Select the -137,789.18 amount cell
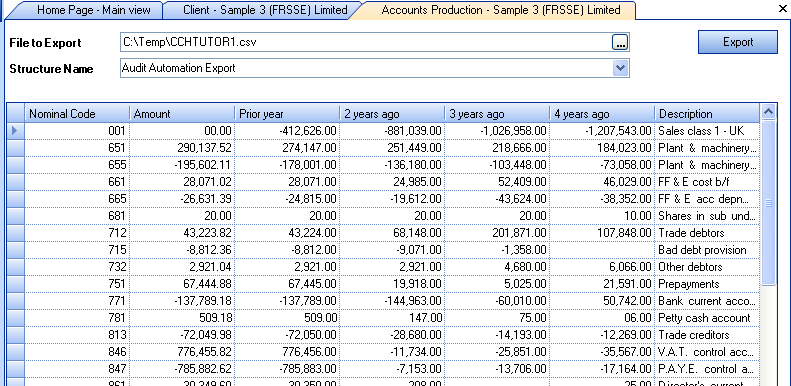The width and height of the screenshot is (791, 386). 182,301
